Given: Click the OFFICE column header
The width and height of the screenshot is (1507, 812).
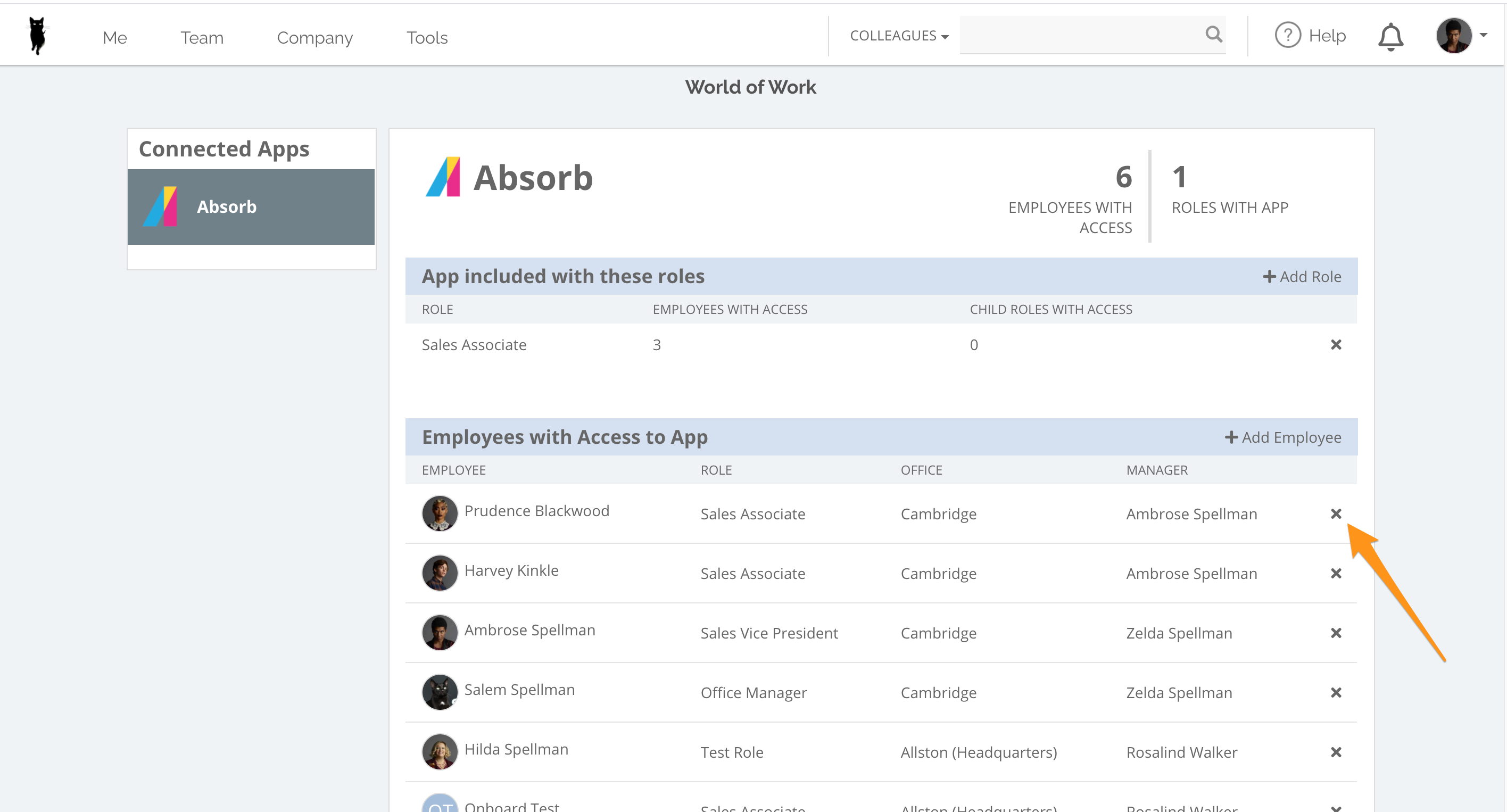Looking at the screenshot, I should tap(922, 470).
